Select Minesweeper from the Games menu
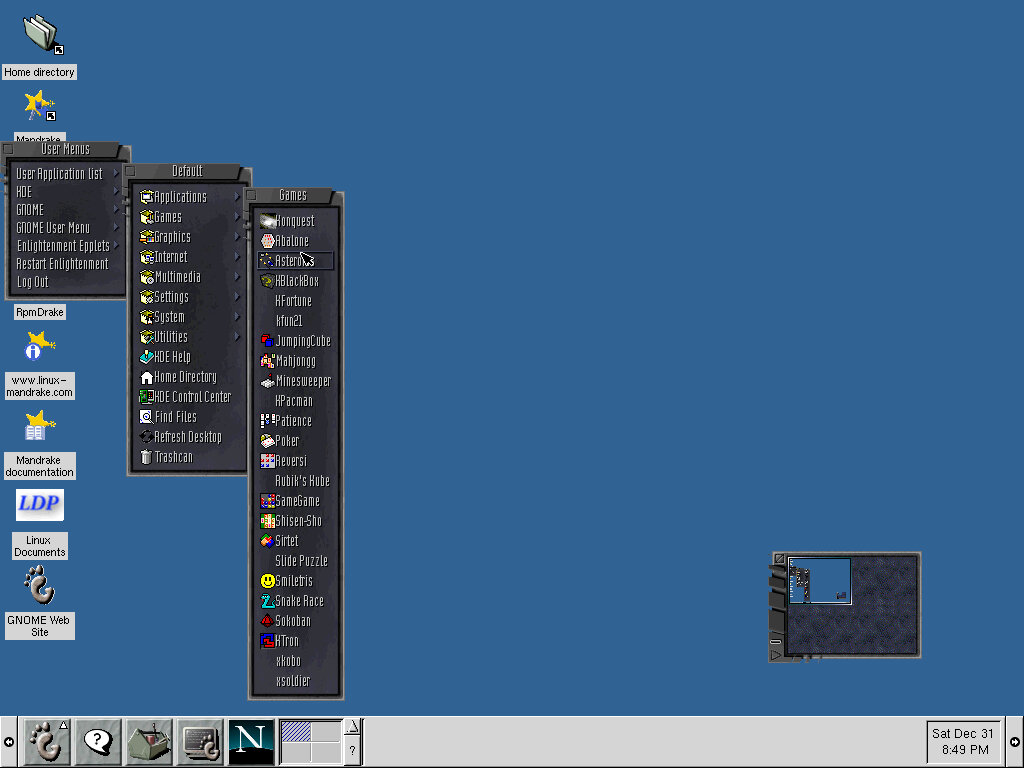The height and width of the screenshot is (768, 1024). [x=302, y=381]
